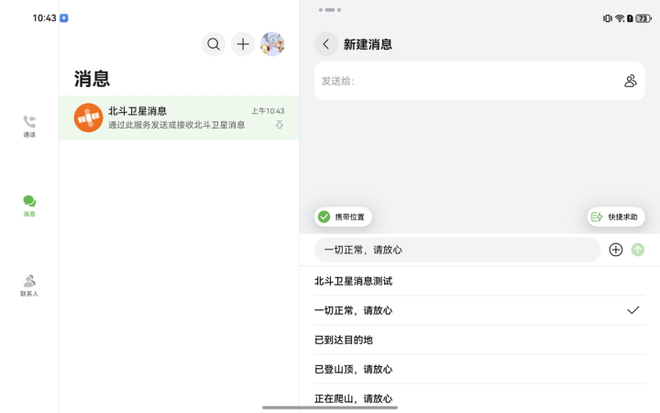Tap the blue notification icon beside clock
The image size is (660, 413).
[x=64, y=18]
